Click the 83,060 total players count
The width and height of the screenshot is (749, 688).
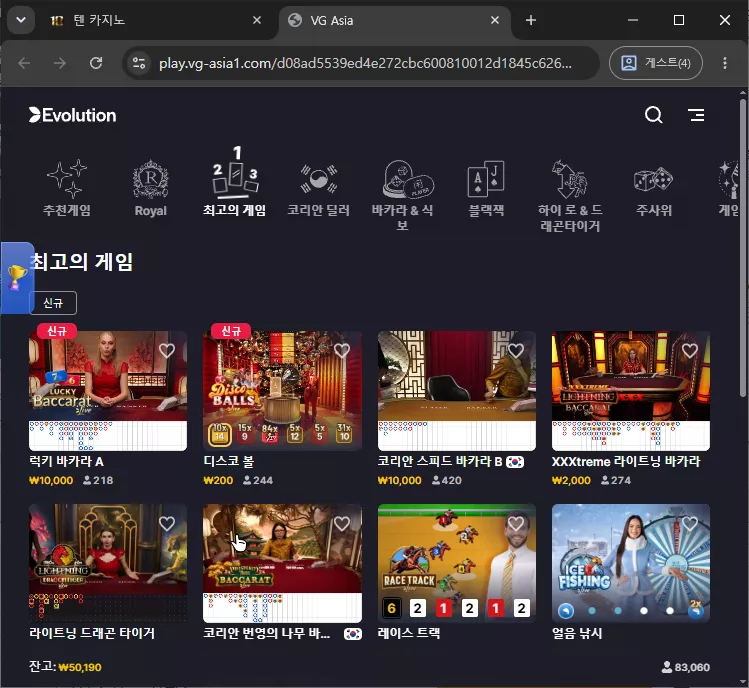tap(686, 667)
